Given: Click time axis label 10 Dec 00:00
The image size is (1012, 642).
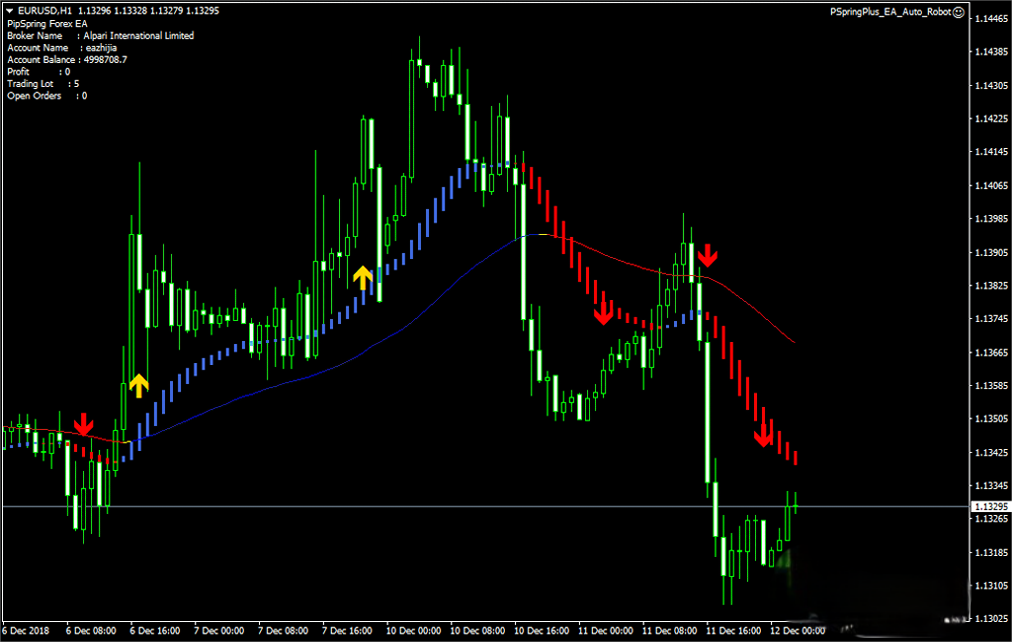Looking at the screenshot, I should coord(413,630).
